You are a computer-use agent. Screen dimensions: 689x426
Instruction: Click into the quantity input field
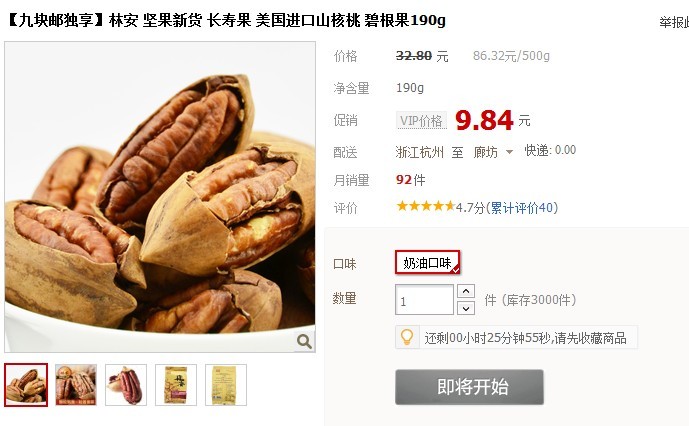424,300
